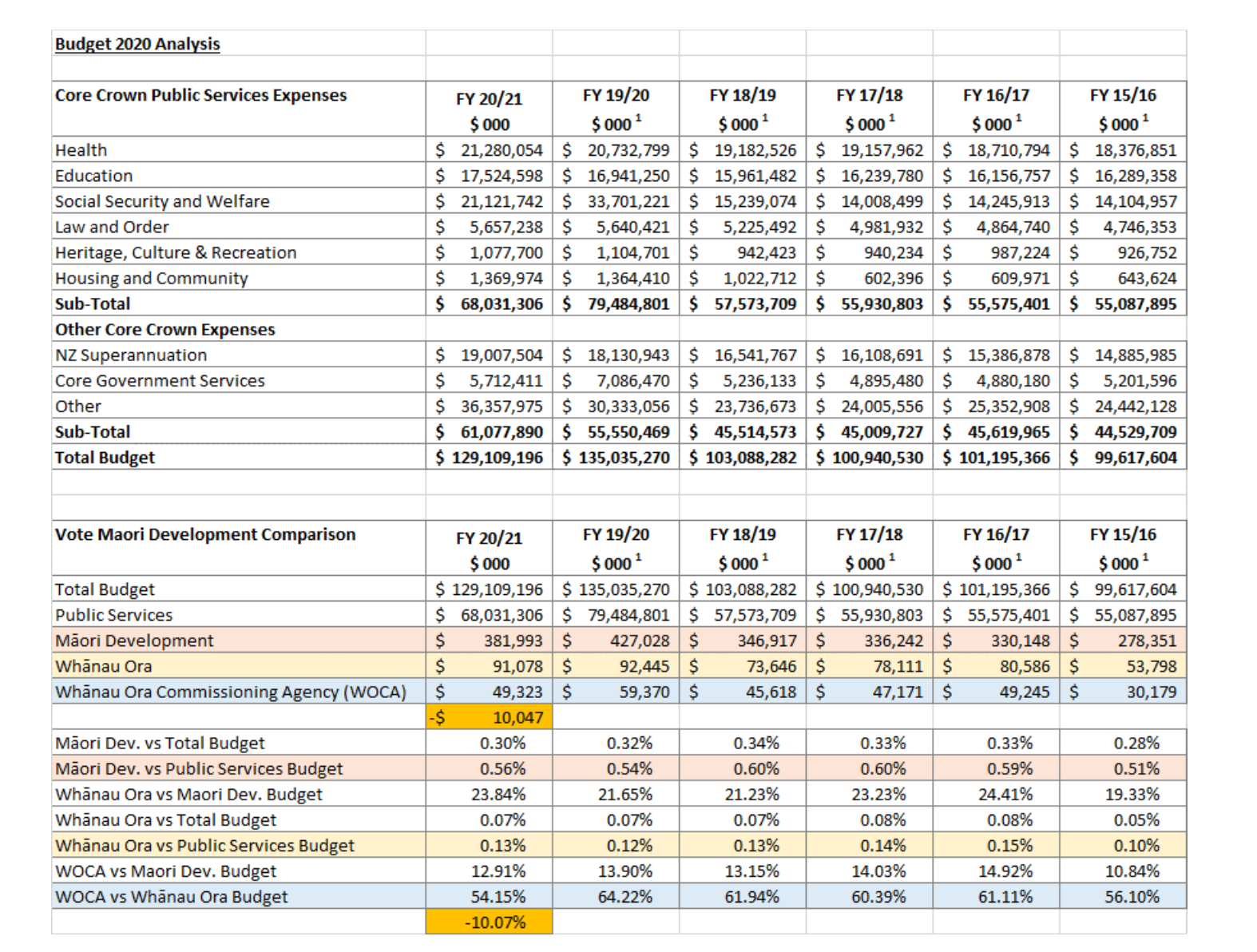1257x952 pixels.
Task: Select the 'Law and Order' row label
Action: (112, 227)
